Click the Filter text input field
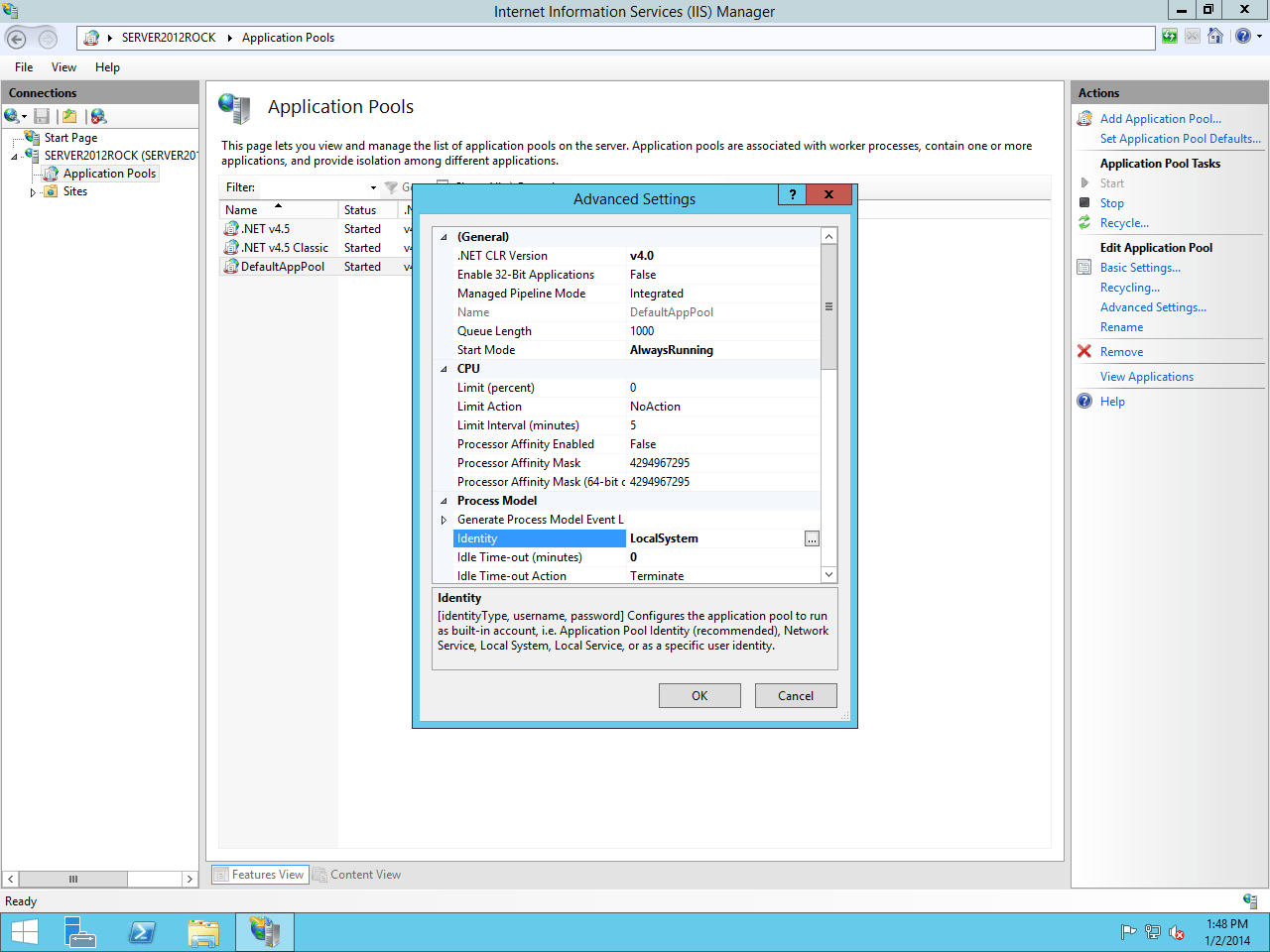1270x952 pixels. (313, 187)
